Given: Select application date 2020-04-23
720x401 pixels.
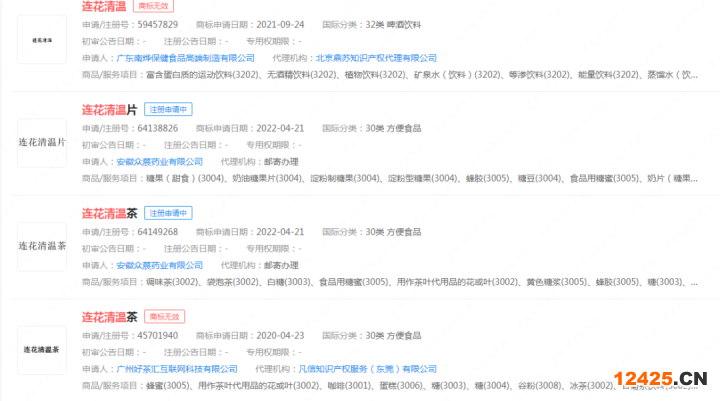Looking at the screenshot, I should pos(280,336).
